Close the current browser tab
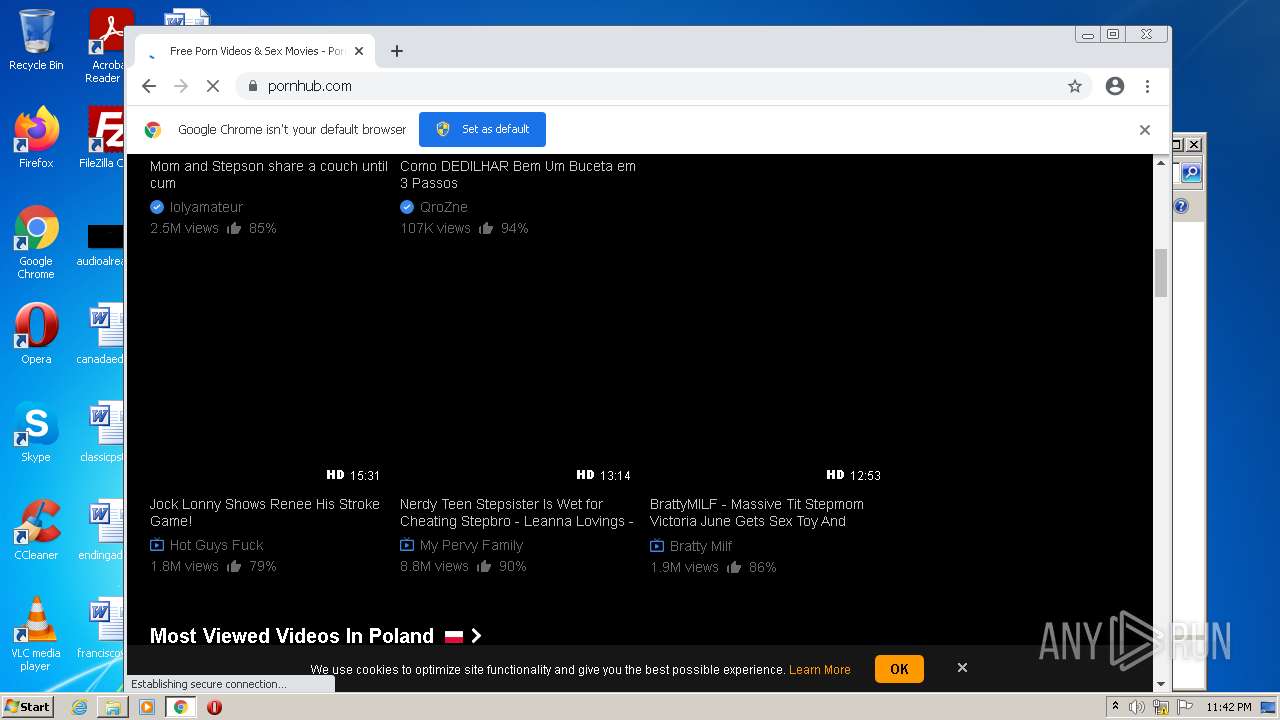Viewport: 1280px width, 720px height. tap(359, 51)
